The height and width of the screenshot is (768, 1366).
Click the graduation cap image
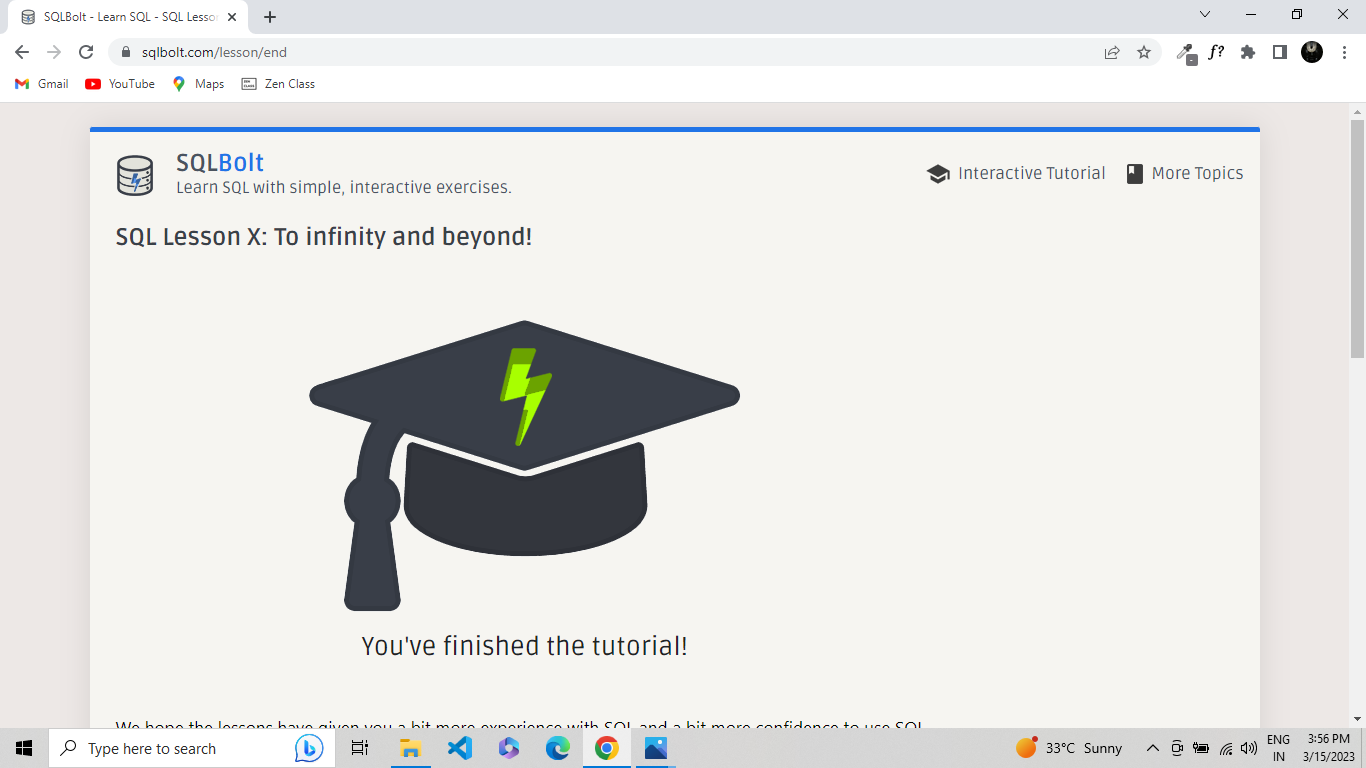point(524,465)
